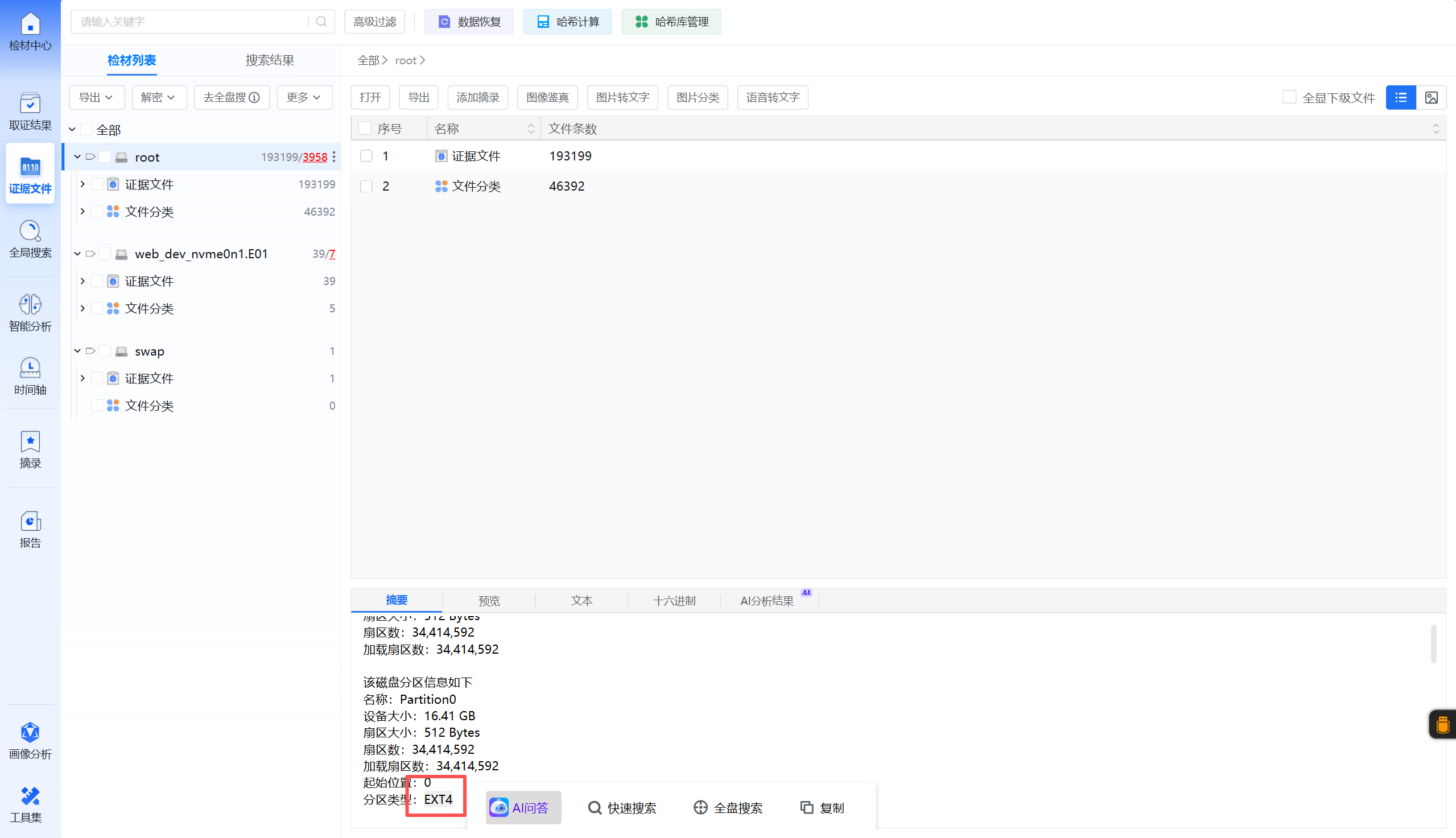
Task: Open 哈希库管理 tool
Action: coord(671,22)
